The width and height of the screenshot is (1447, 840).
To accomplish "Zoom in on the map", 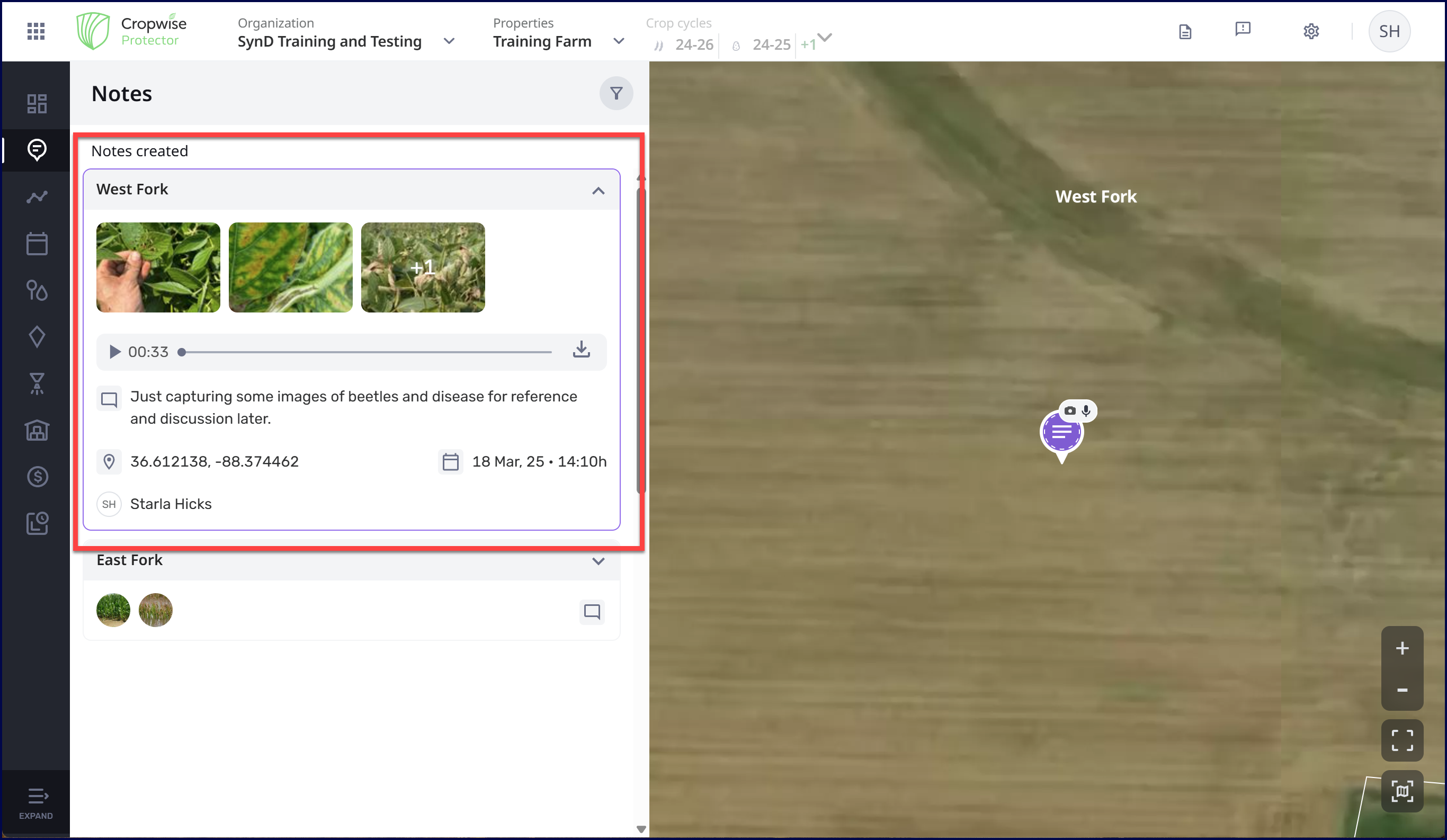I will [x=1401, y=648].
